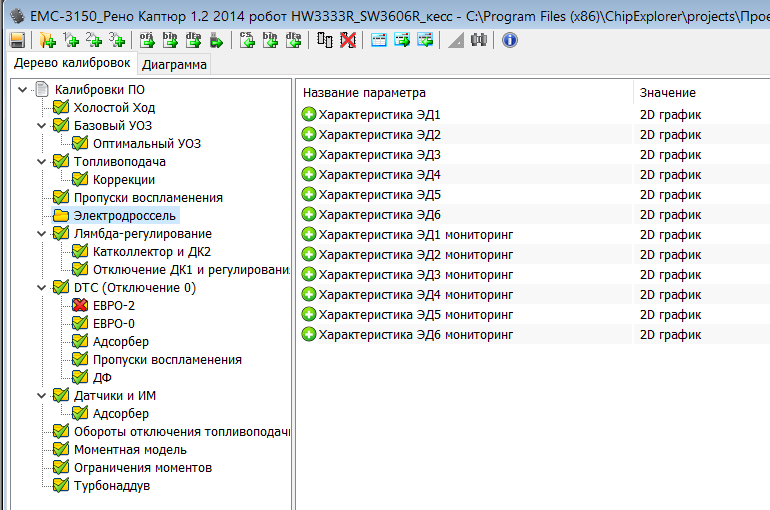Click the red X delete toolbar icon
This screenshot has width=770, height=510.
pyautogui.click(x=347, y=40)
